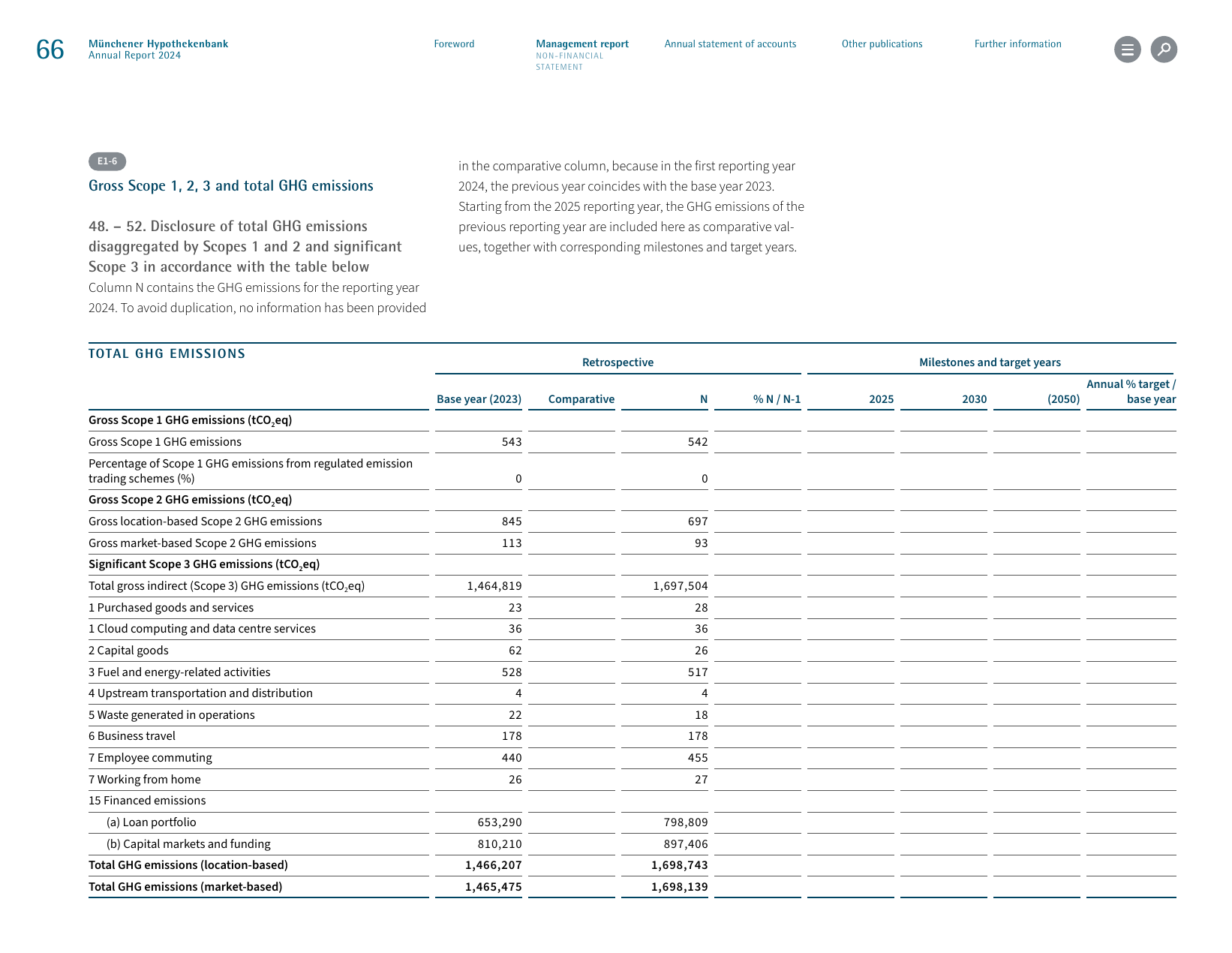This screenshot has width=1232, height=953.
Task: Go to Management report section
Action: (x=582, y=44)
